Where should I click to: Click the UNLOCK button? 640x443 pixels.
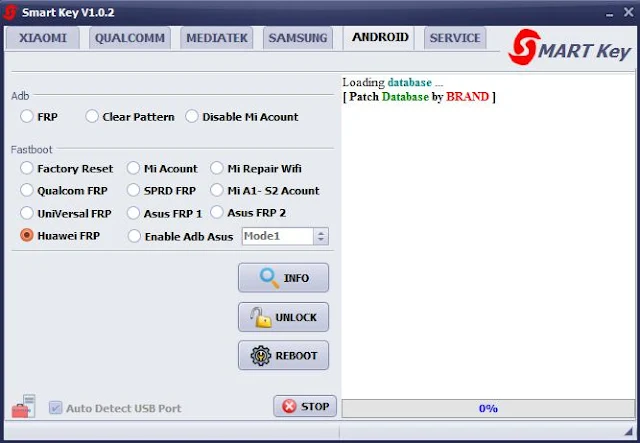(283, 317)
